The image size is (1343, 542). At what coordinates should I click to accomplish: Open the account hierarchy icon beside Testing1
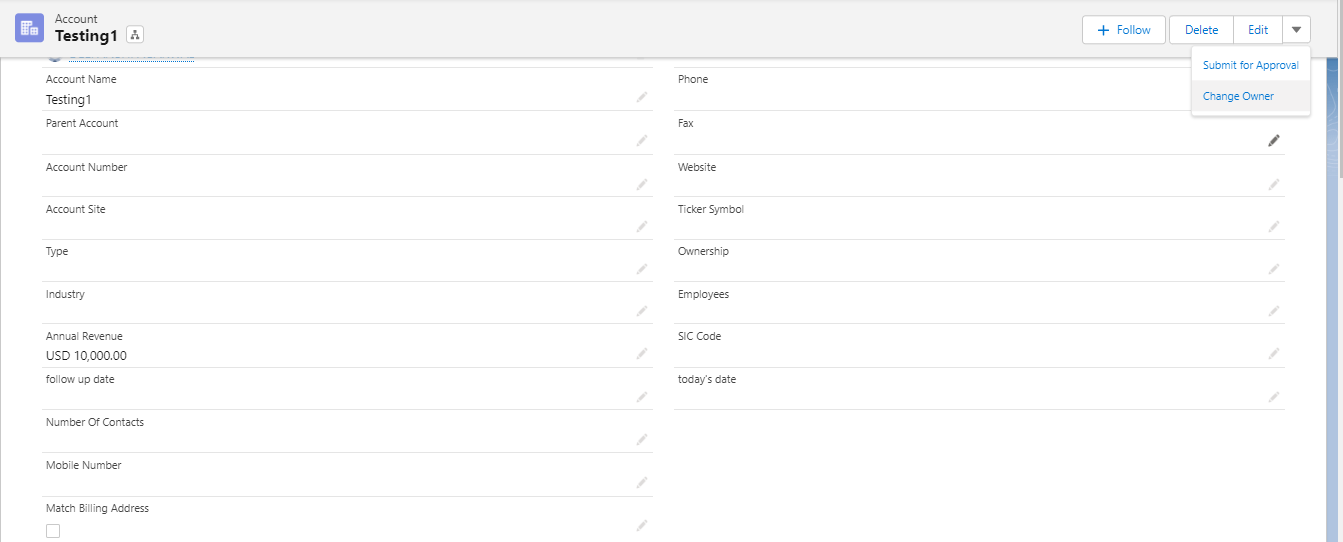(135, 36)
